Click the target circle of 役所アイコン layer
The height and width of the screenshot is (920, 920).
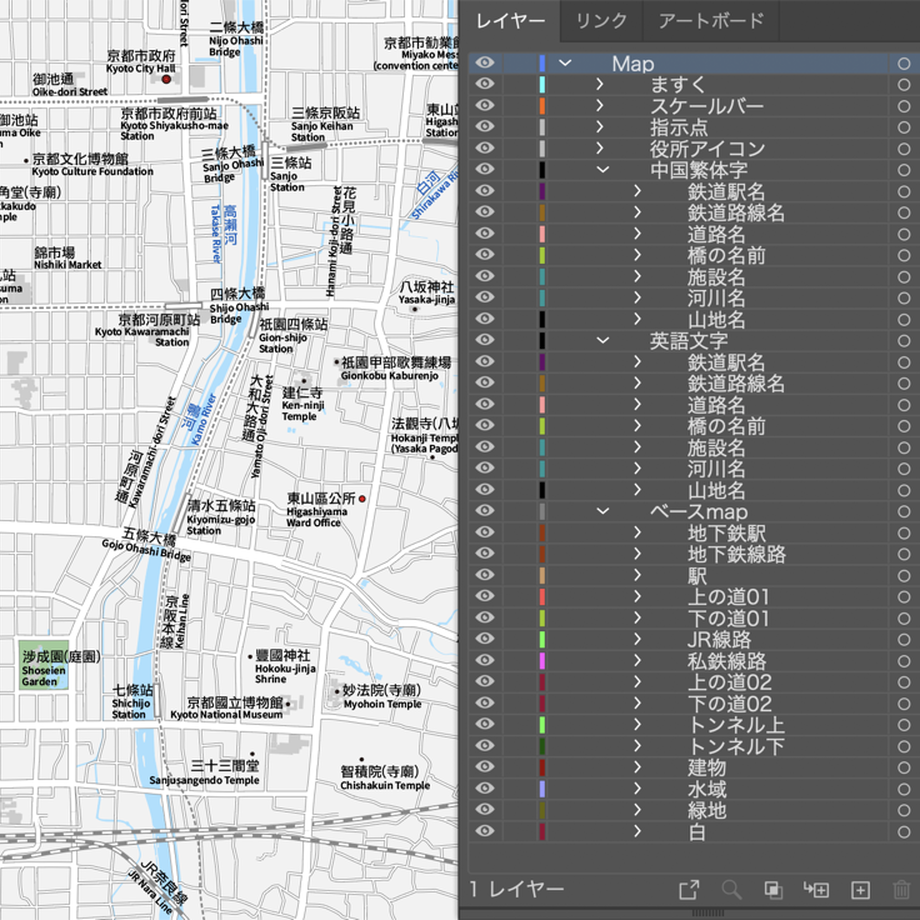pyautogui.click(x=904, y=148)
